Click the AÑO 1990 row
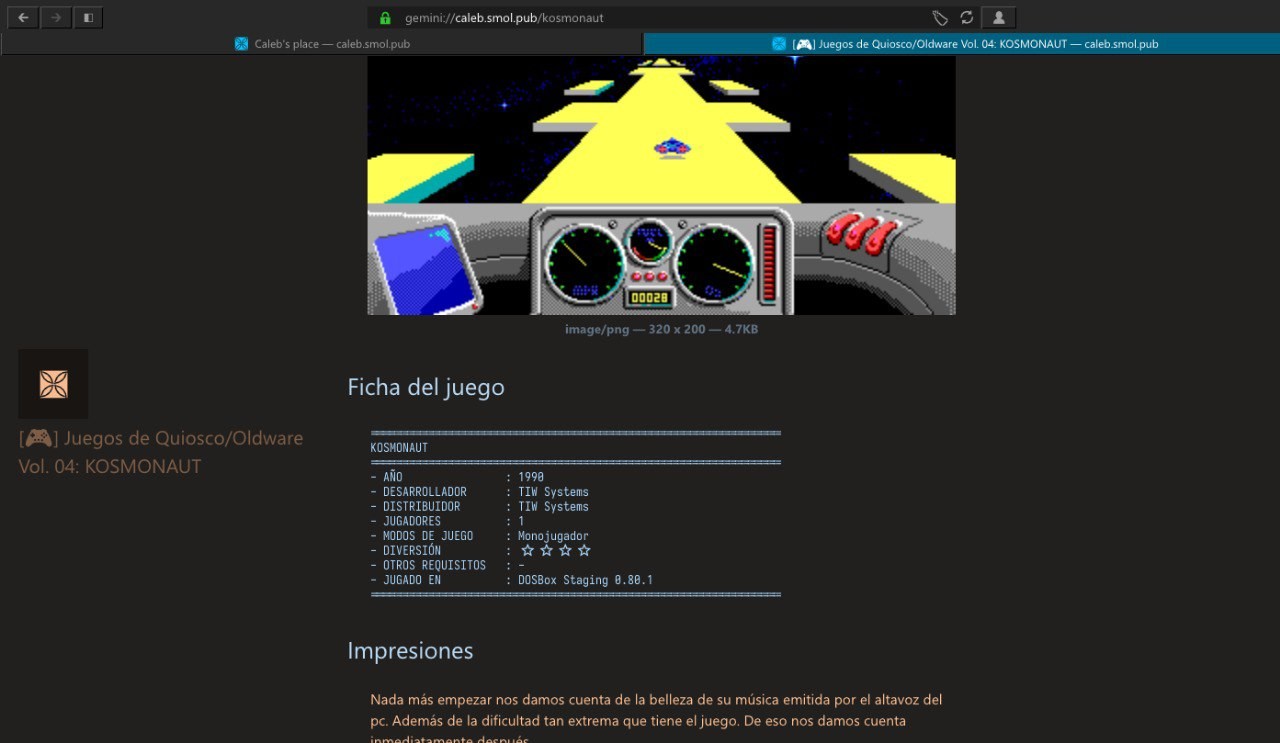 [x=457, y=477]
